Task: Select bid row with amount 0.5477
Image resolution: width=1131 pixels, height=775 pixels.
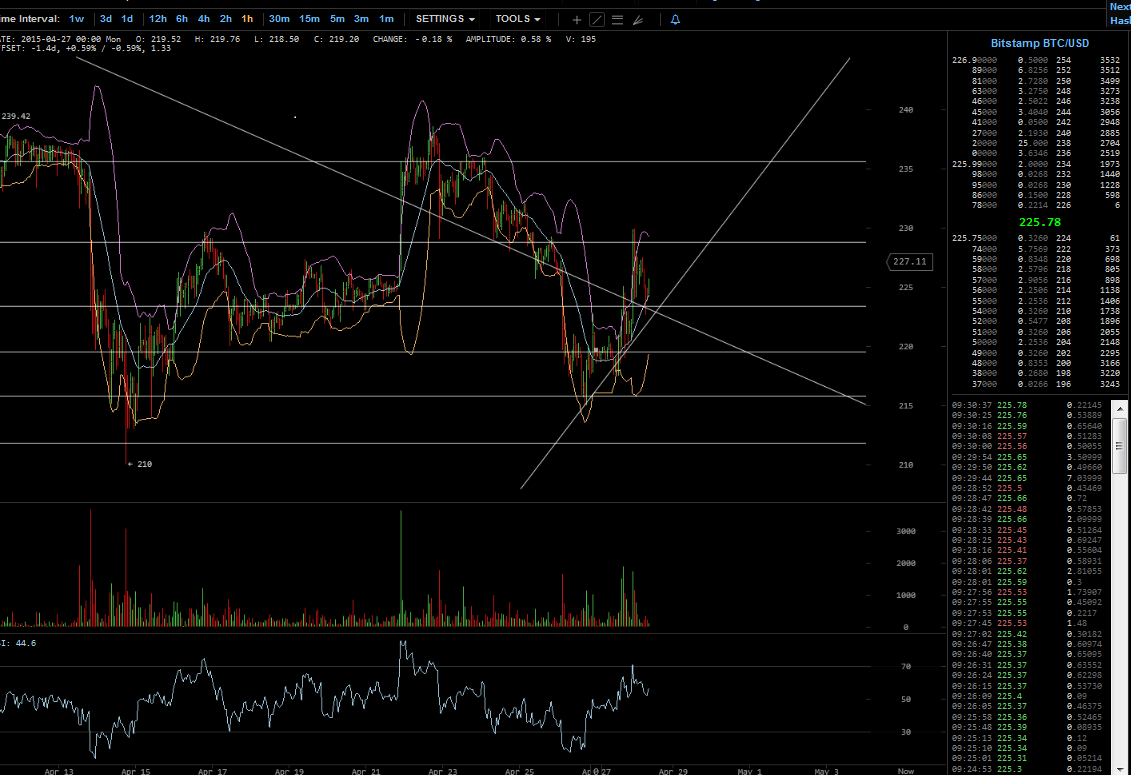Action: click(1036, 322)
